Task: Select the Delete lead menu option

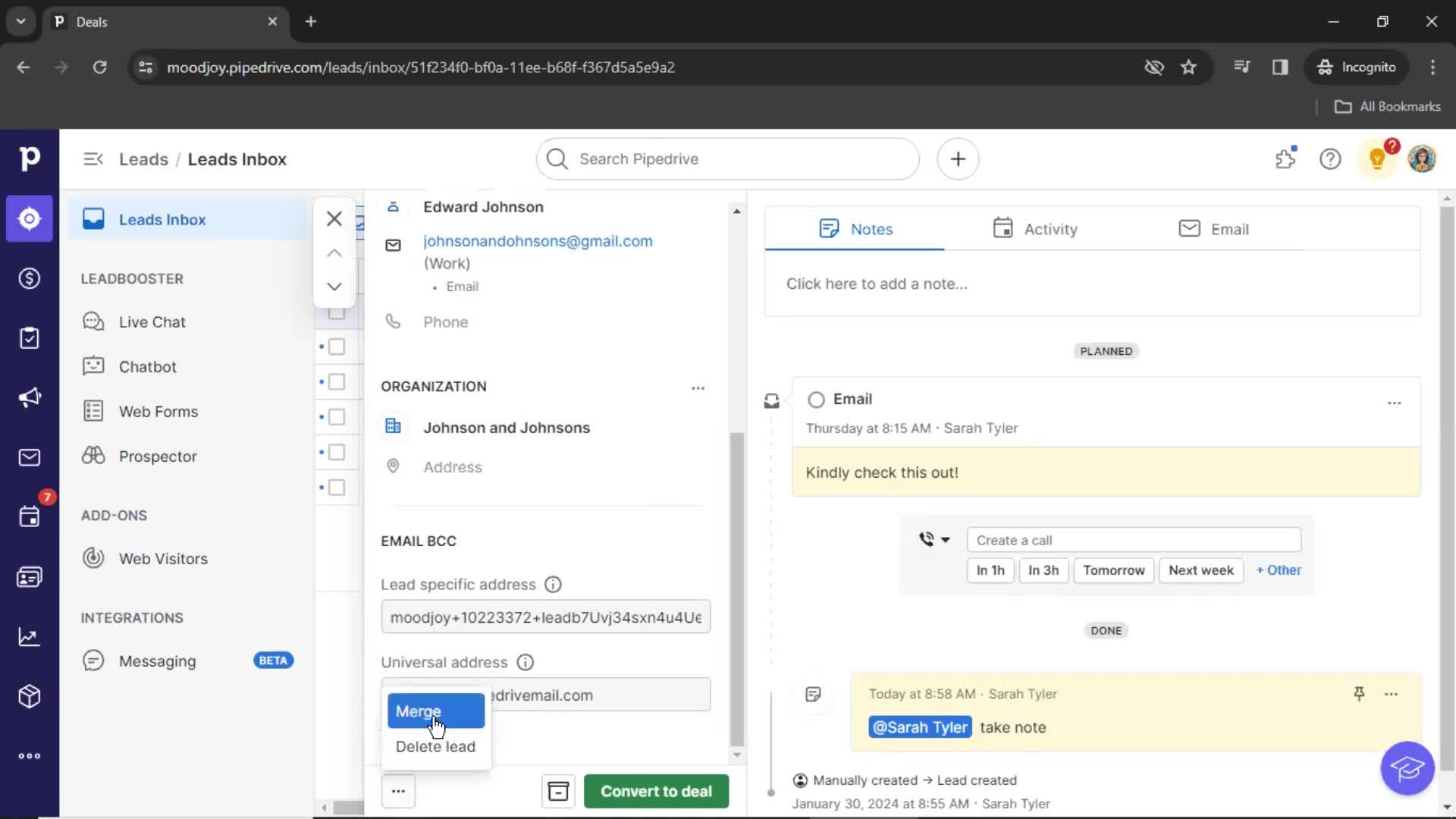Action: click(x=435, y=746)
